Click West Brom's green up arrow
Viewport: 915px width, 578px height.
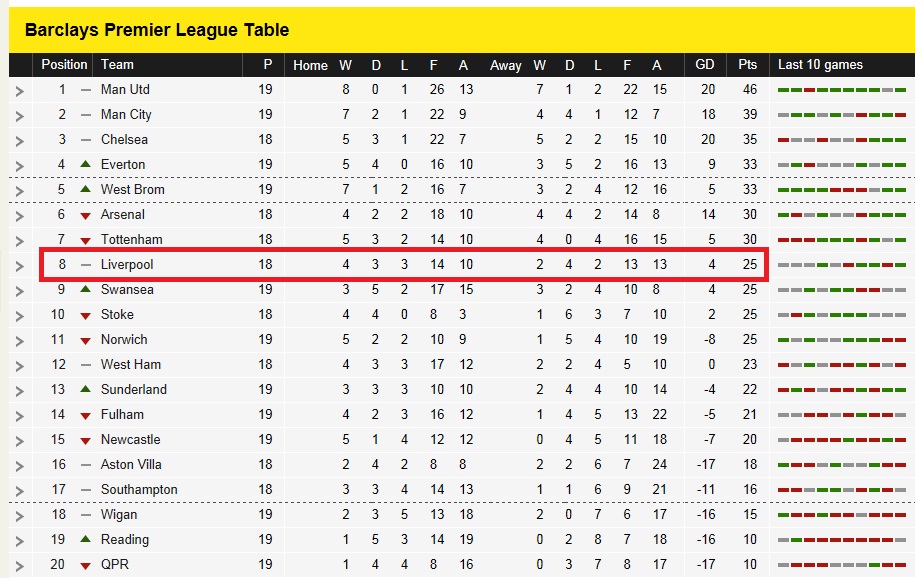(x=86, y=189)
